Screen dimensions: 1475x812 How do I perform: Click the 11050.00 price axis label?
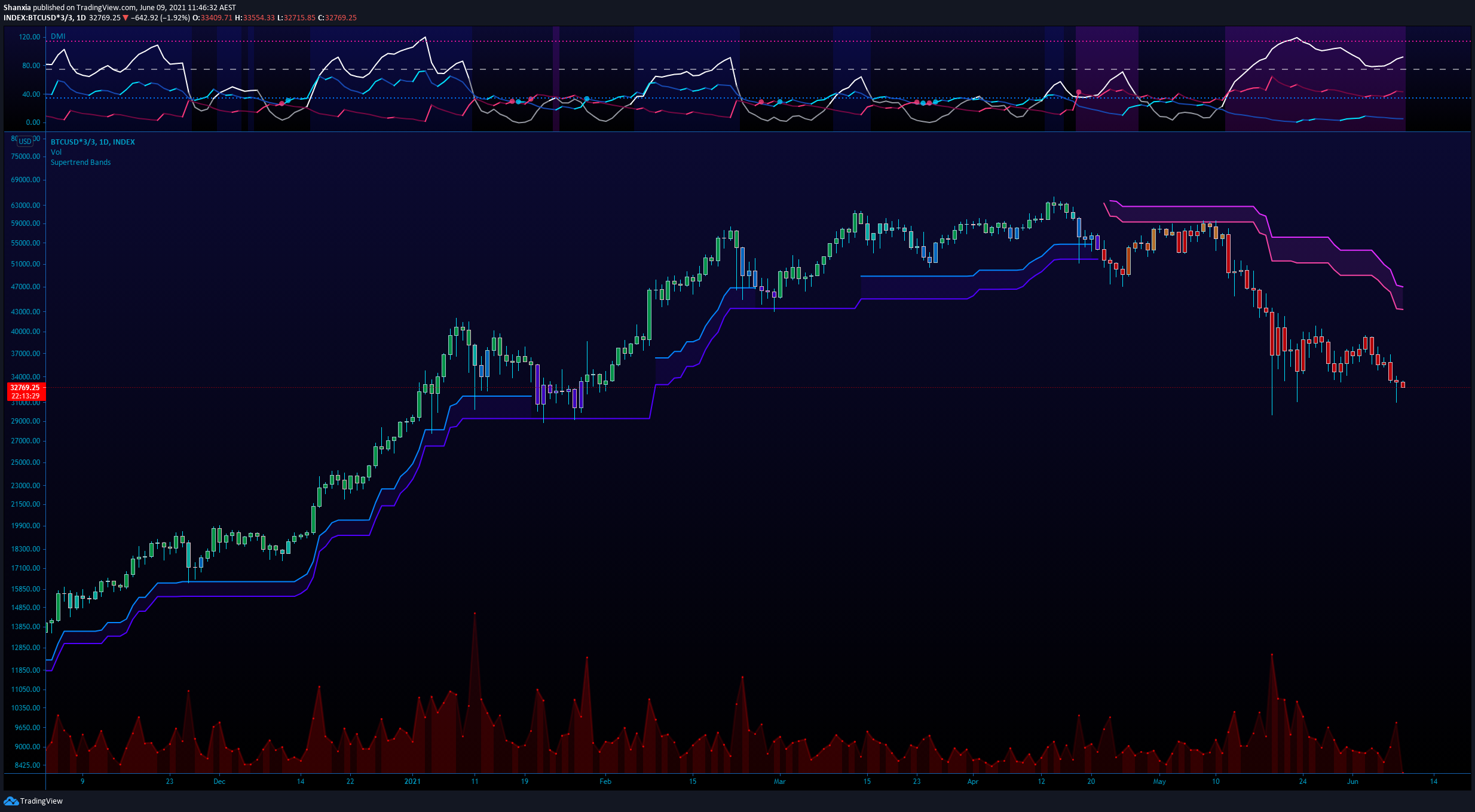(26, 690)
